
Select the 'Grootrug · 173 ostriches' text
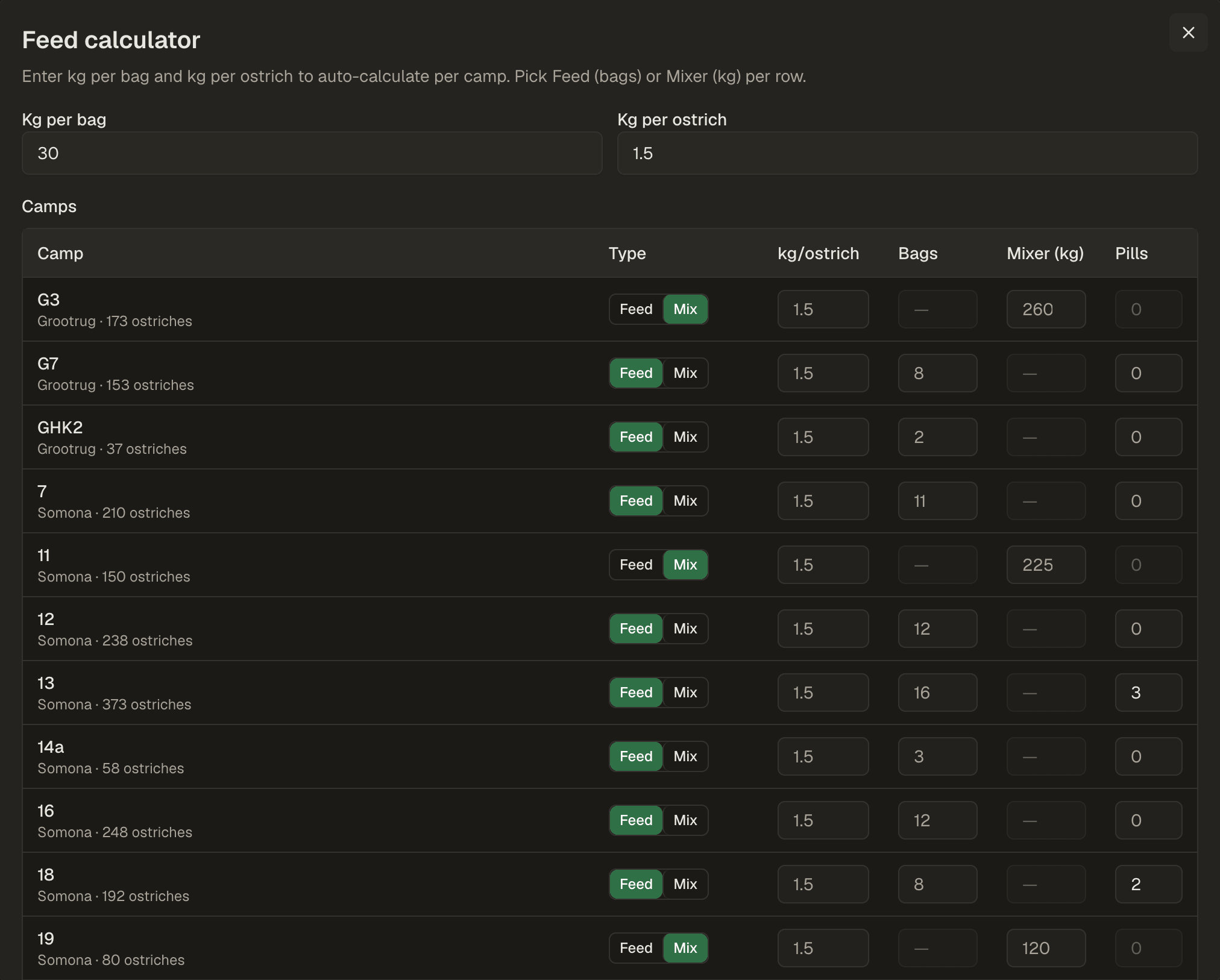coord(115,321)
